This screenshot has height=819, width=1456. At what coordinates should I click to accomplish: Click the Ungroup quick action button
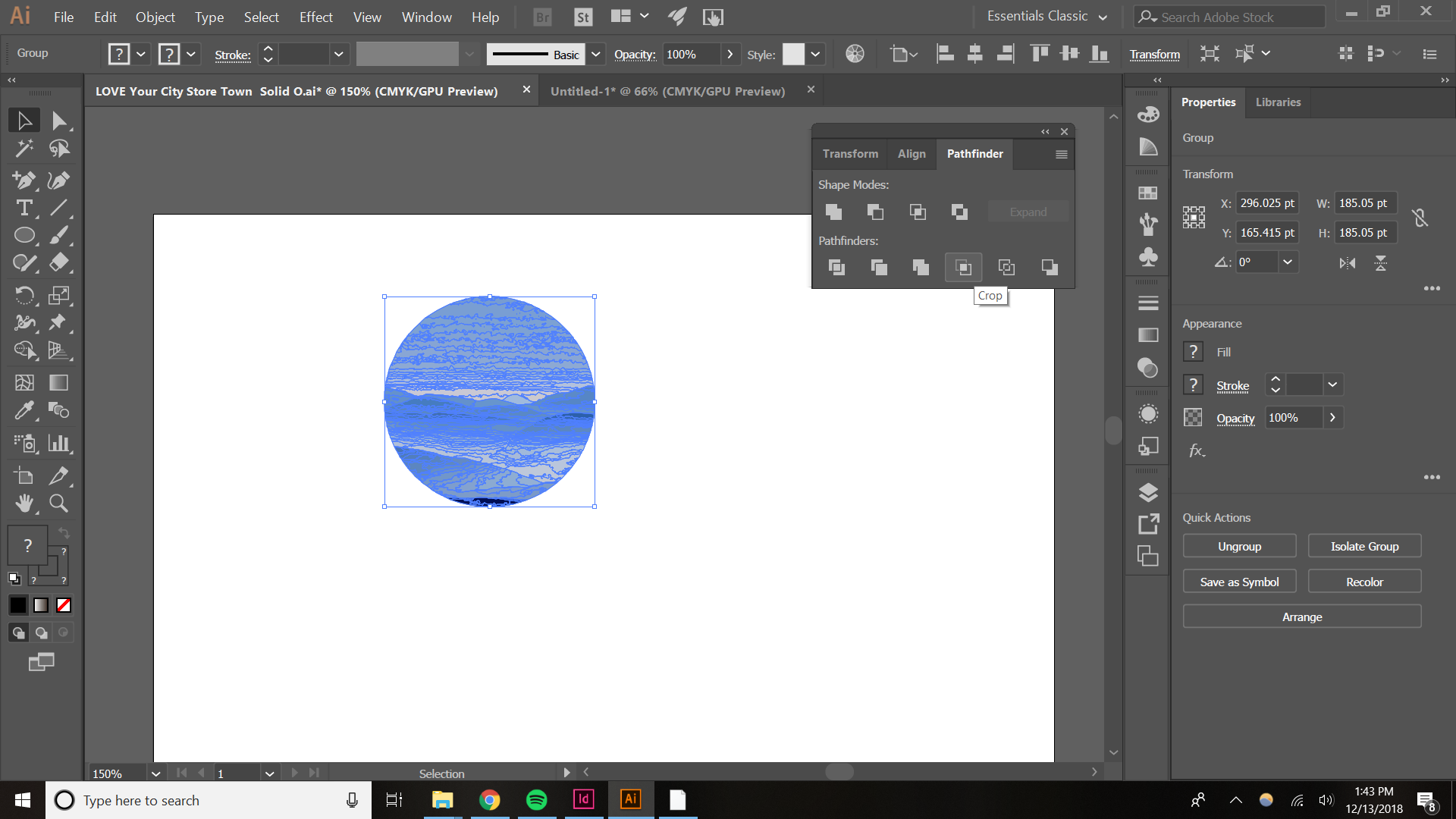click(1239, 545)
